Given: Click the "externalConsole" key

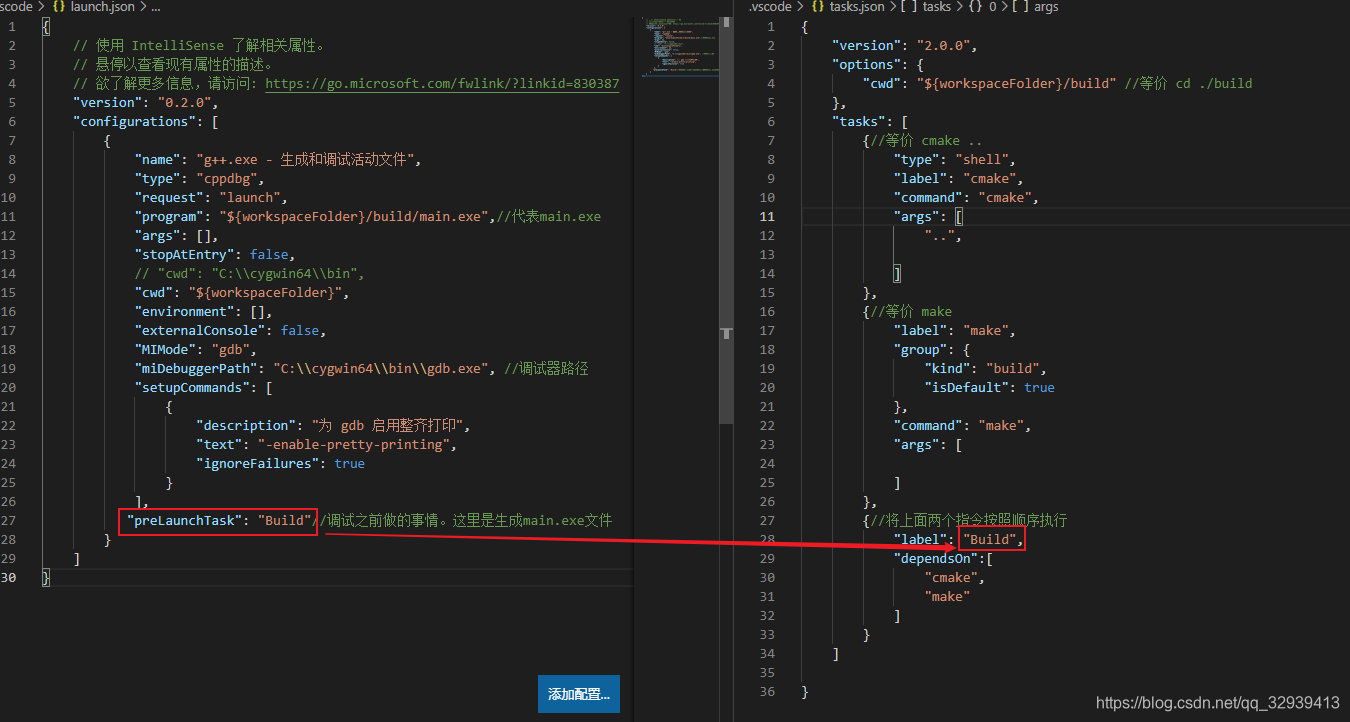Looking at the screenshot, I should [x=200, y=331].
